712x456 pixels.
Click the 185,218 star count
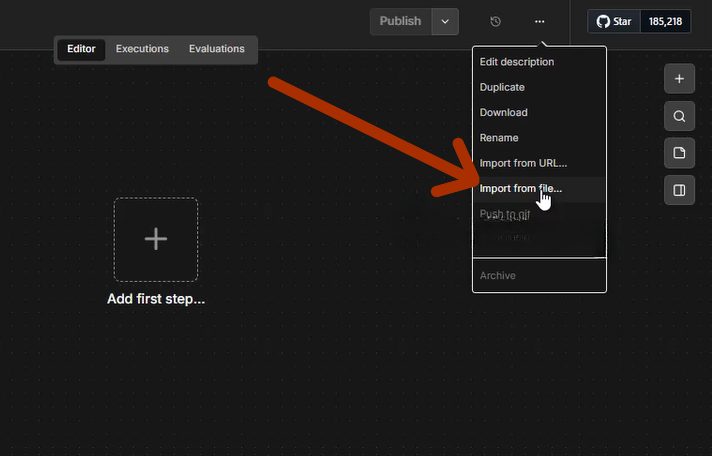pos(665,21)
